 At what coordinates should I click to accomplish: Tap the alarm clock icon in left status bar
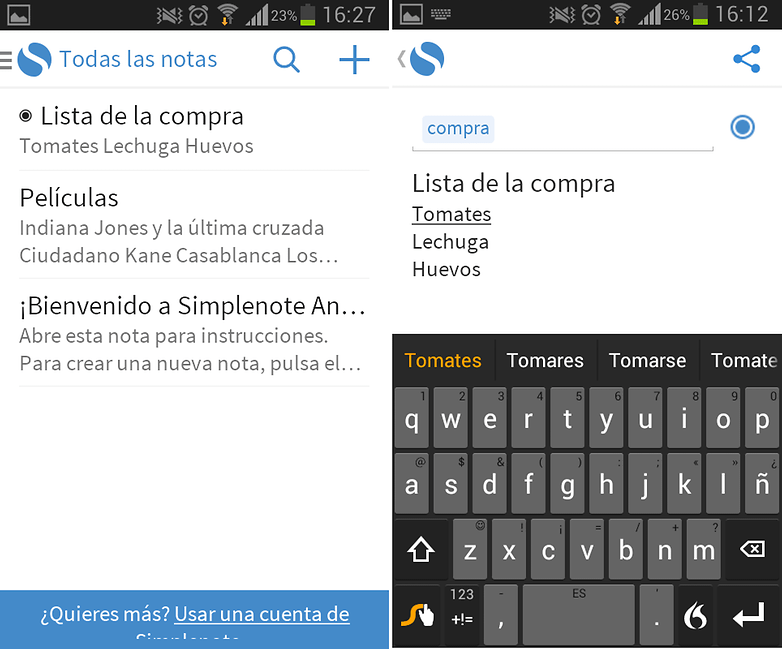[x=198, y=15]
